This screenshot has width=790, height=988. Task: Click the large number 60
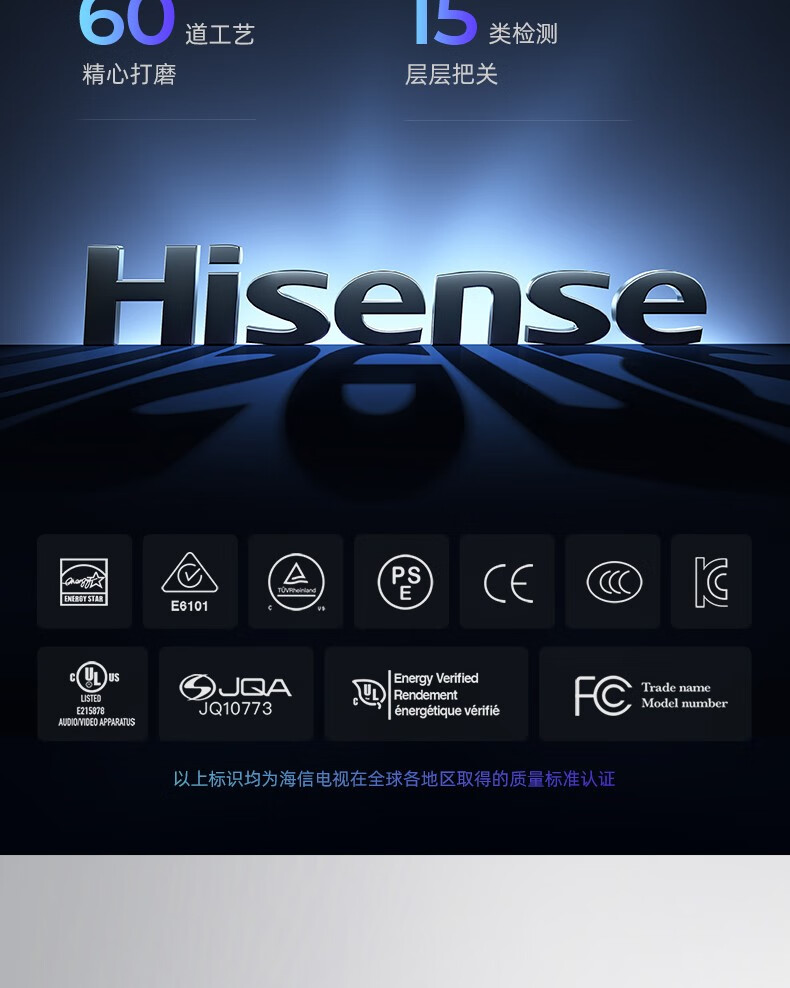coord(127,21)
